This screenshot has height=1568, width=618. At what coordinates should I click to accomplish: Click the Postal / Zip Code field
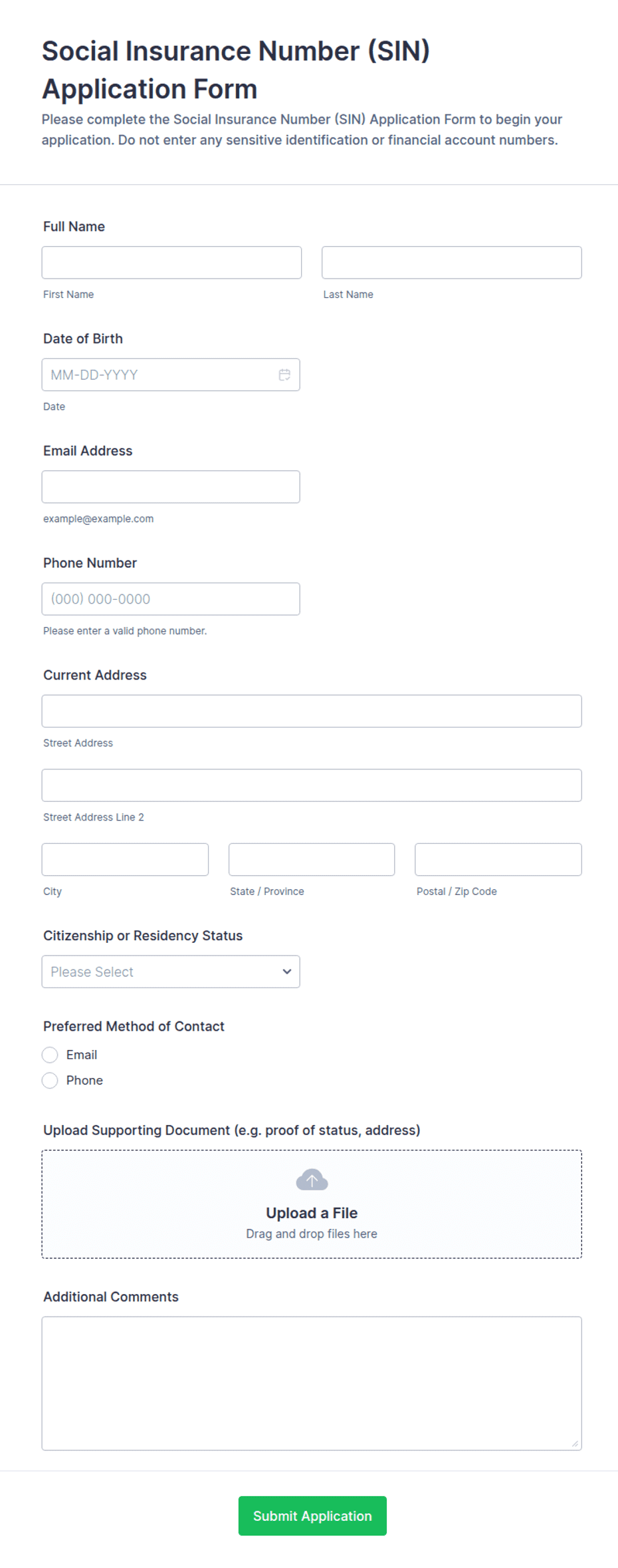click(x=498, y=860)
